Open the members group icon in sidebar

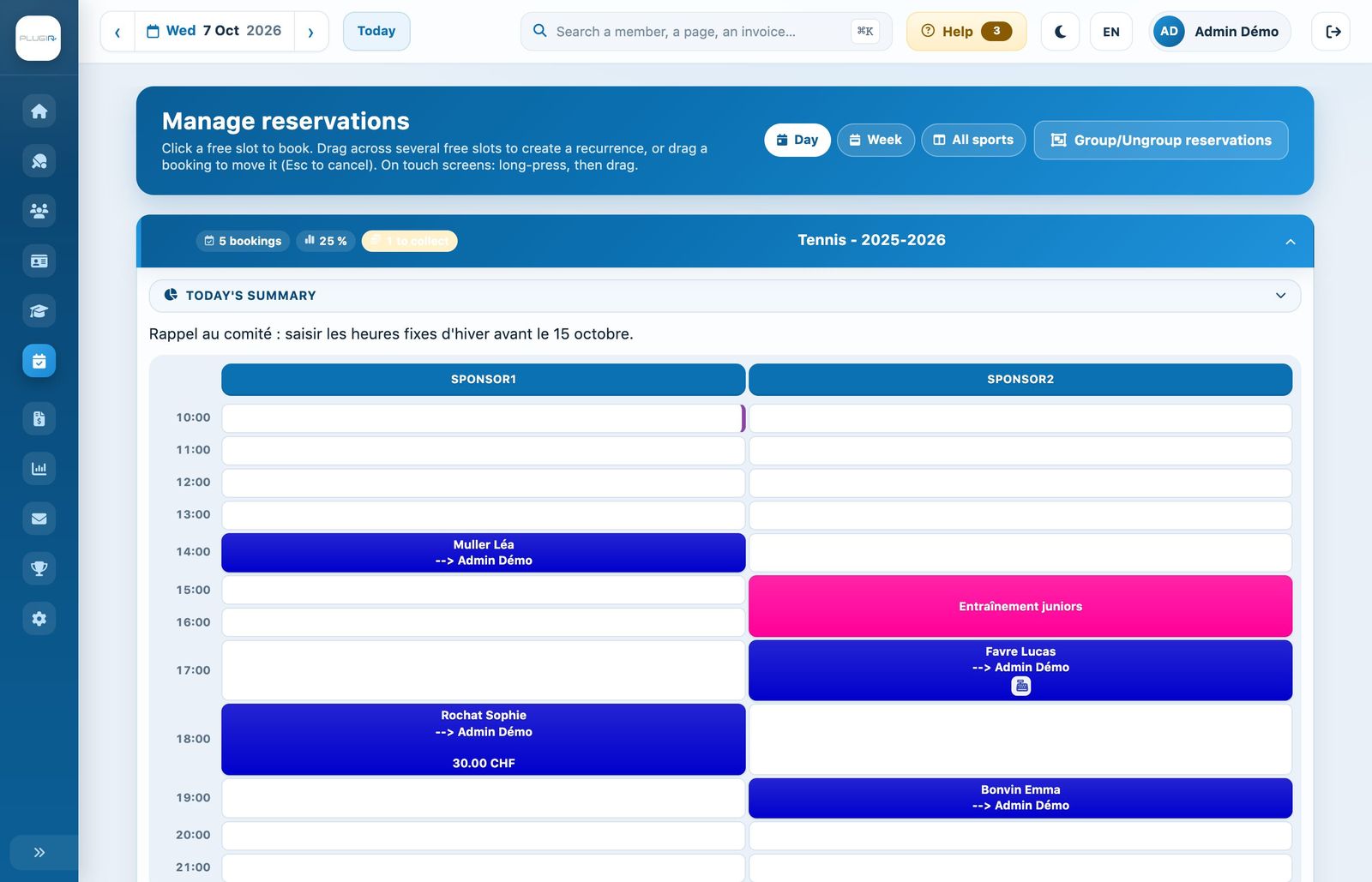(39, 211)
